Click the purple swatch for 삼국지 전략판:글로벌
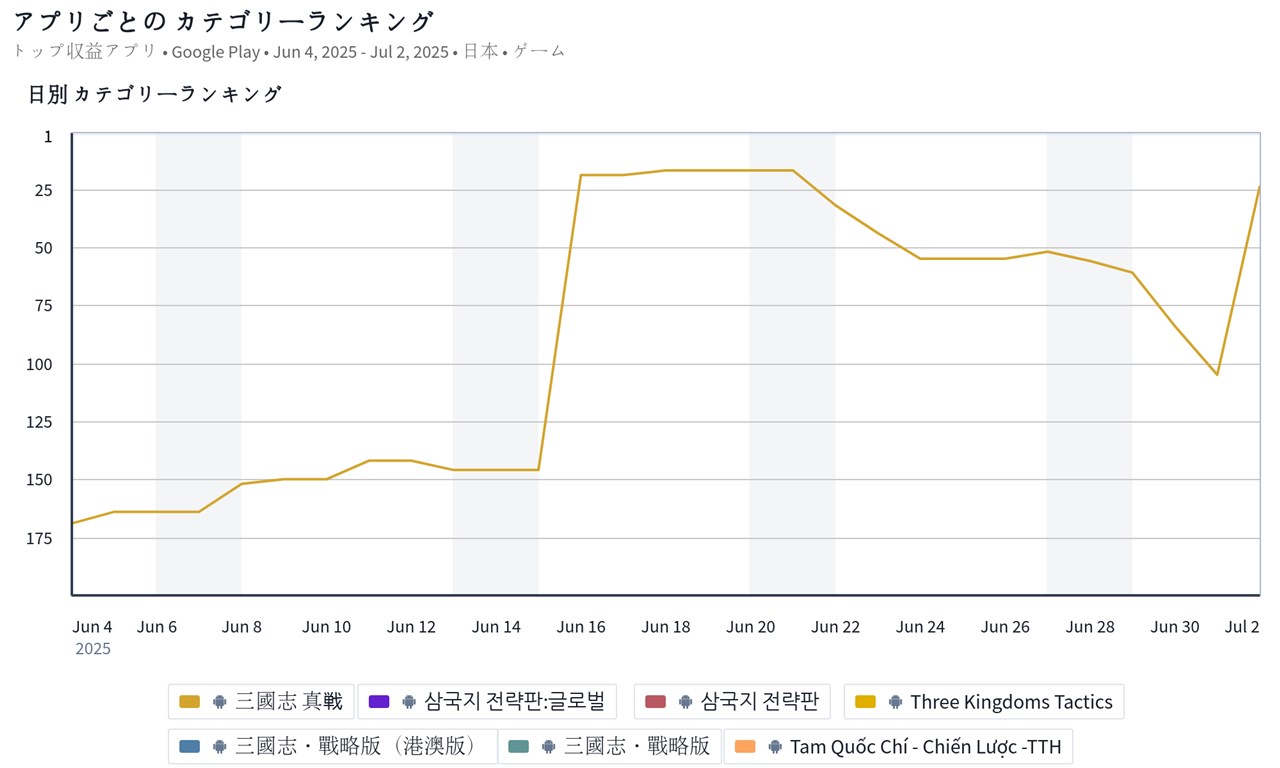 tap(378, 702)
